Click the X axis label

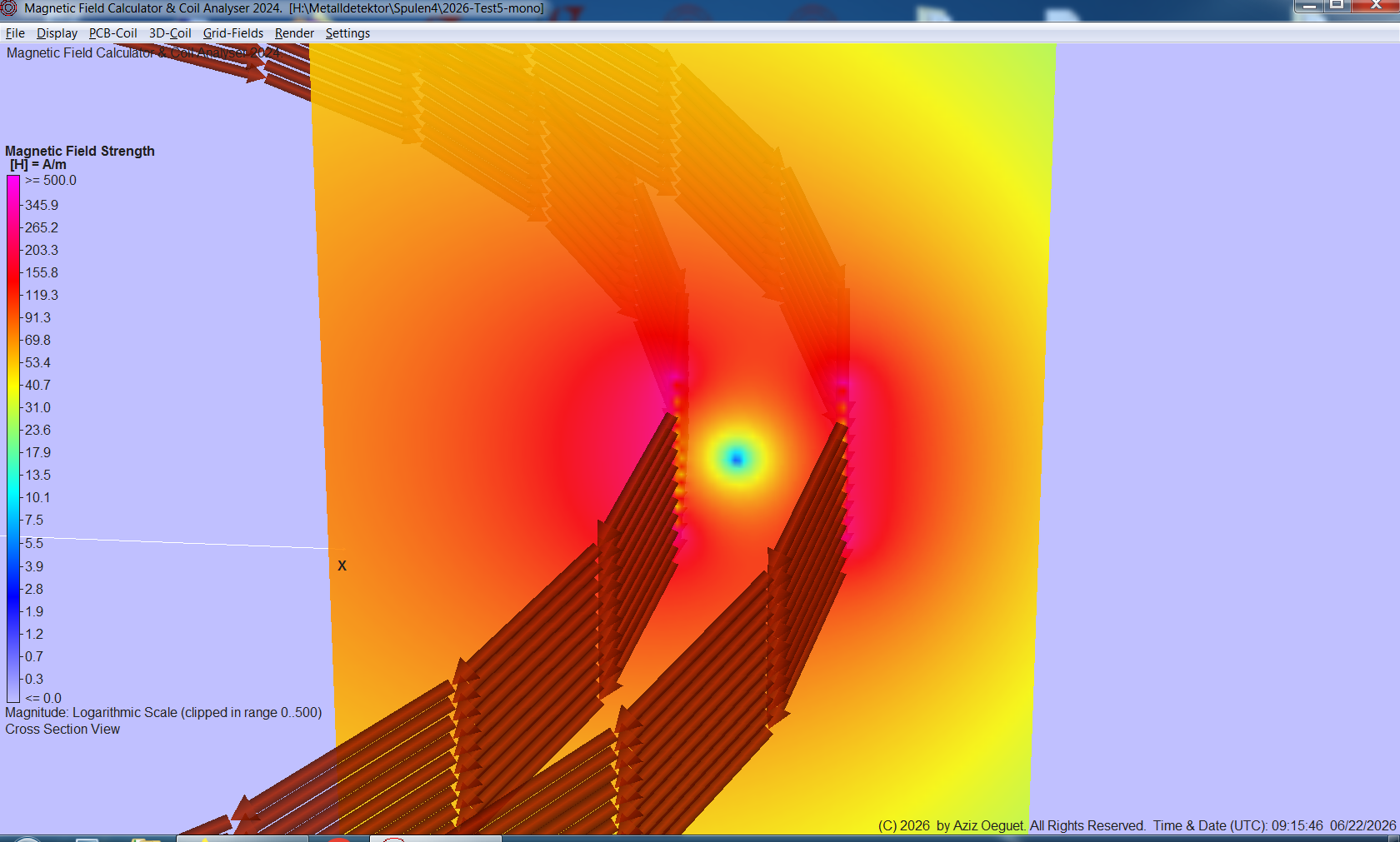point(342,565)
